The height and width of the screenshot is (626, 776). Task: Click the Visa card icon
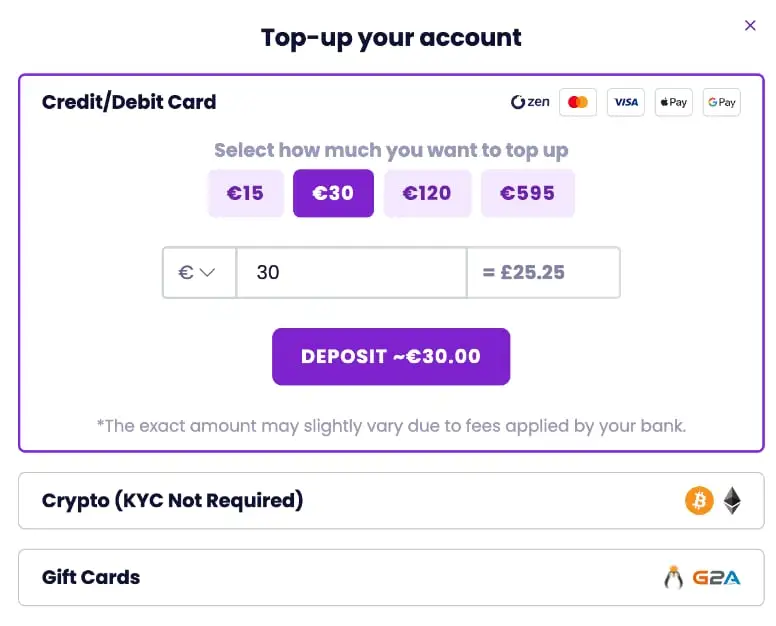(626, 102)
